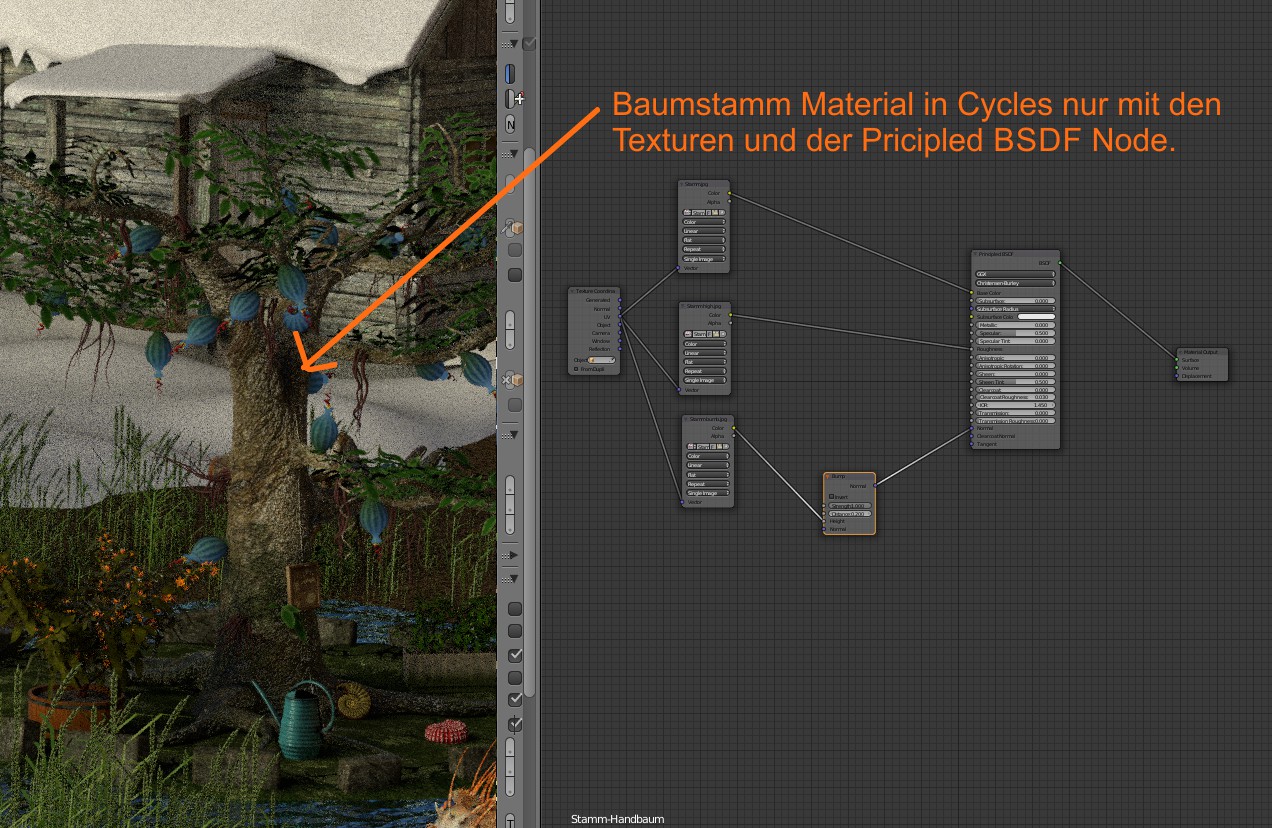
Task: Click the blue icon button in the properties strip
Action: (x=510, y=73)
